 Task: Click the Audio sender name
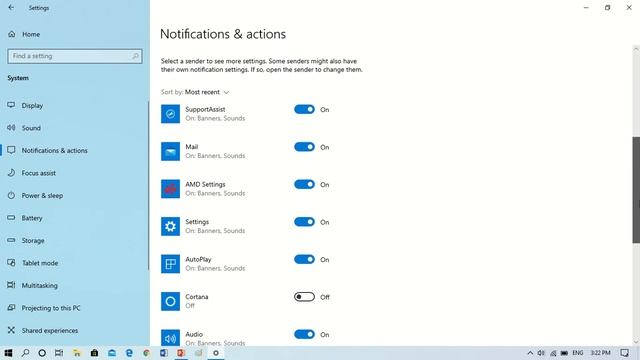[x=194, y=334]
